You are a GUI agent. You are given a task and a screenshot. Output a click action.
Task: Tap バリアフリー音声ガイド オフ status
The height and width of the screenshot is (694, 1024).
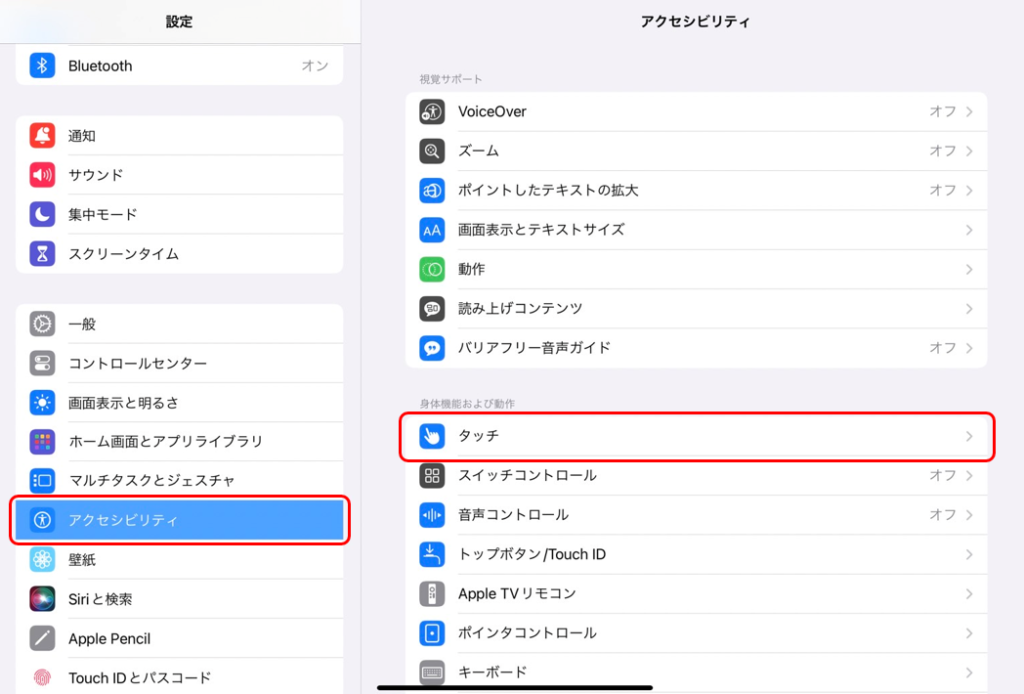pyautogui.click(x=943, y=348)
